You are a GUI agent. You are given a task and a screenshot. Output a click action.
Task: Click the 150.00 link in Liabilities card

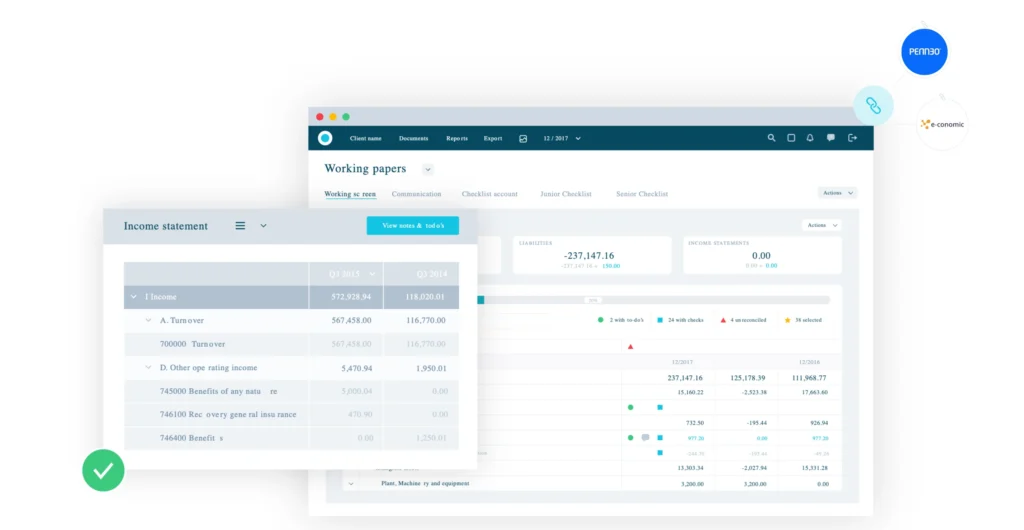(611, 266)
